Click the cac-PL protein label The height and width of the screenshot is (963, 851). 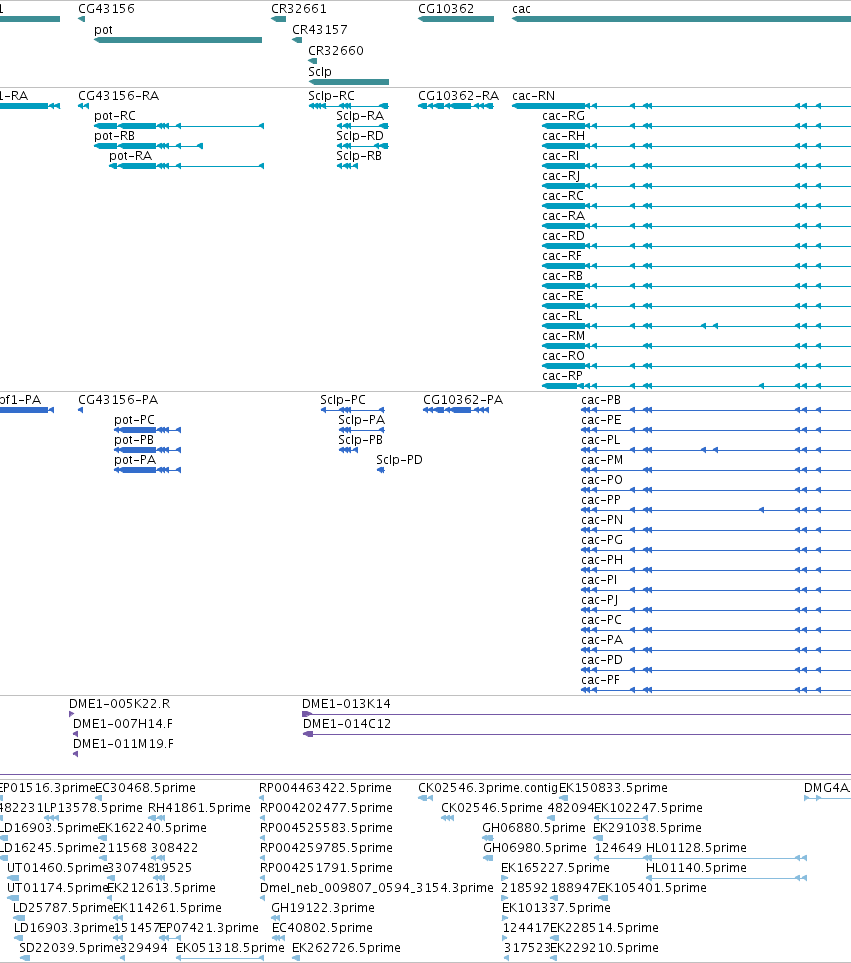tap(600, 440)
